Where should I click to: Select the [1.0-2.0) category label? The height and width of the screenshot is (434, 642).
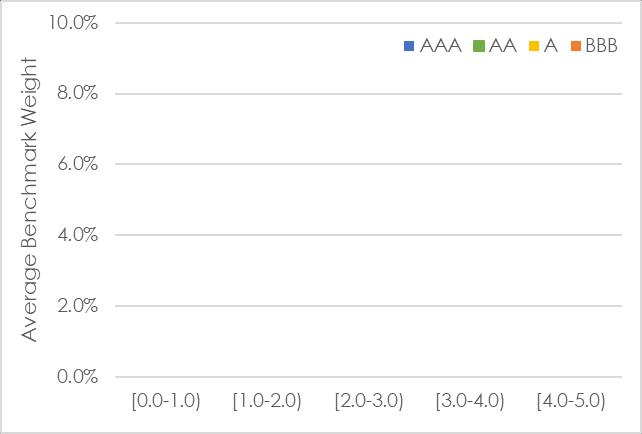pyautogui.click(x=267, y=401)
